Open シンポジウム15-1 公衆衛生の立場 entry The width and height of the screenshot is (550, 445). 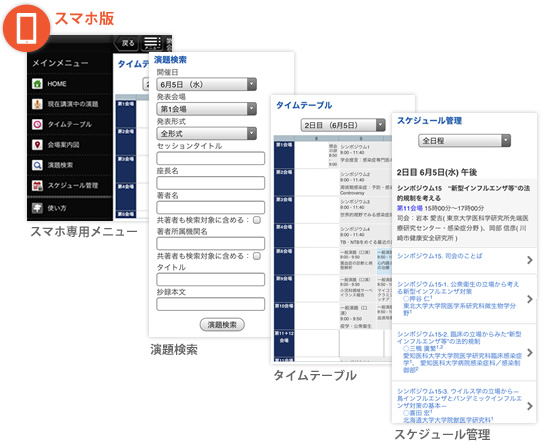(464, 299)
